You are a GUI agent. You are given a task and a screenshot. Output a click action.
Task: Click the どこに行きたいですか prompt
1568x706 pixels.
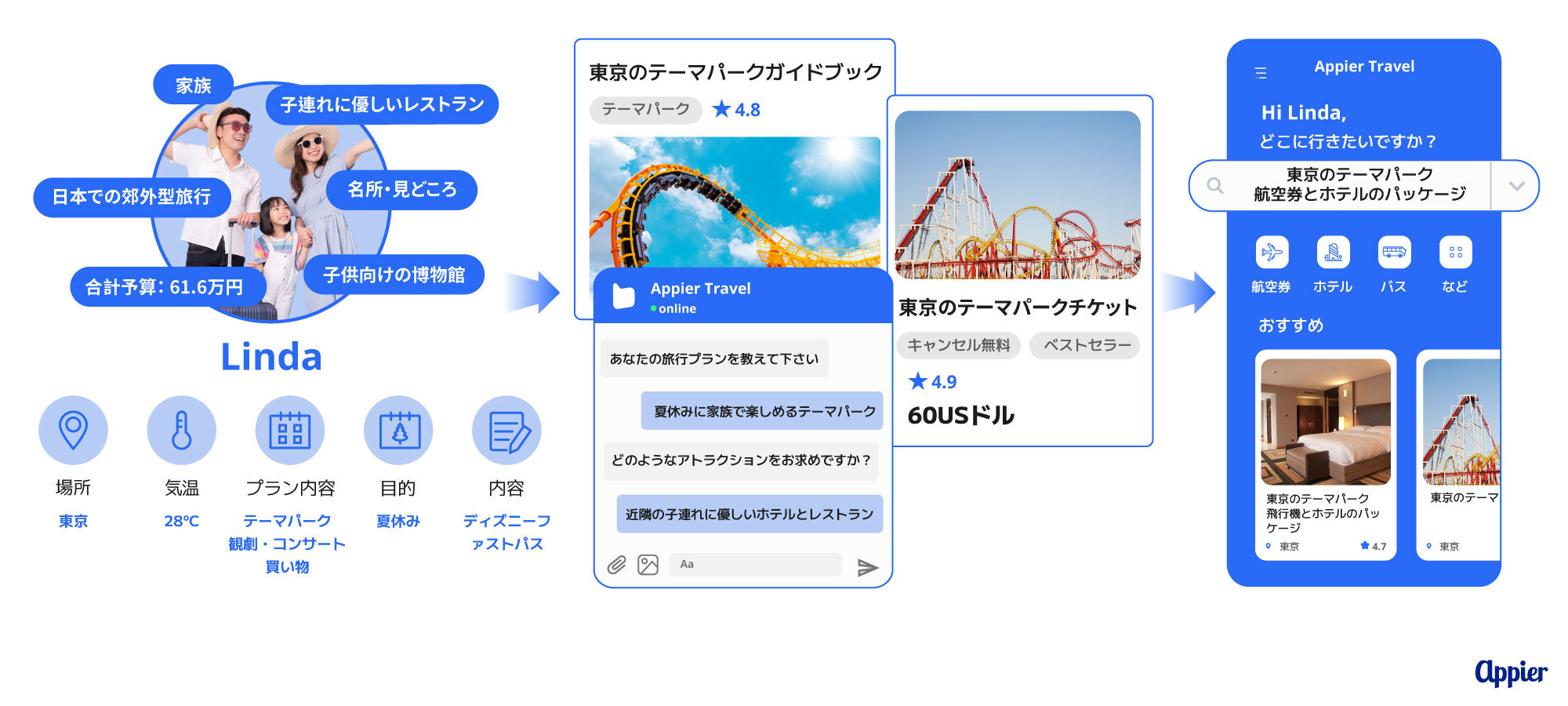tap(1348, 141)
